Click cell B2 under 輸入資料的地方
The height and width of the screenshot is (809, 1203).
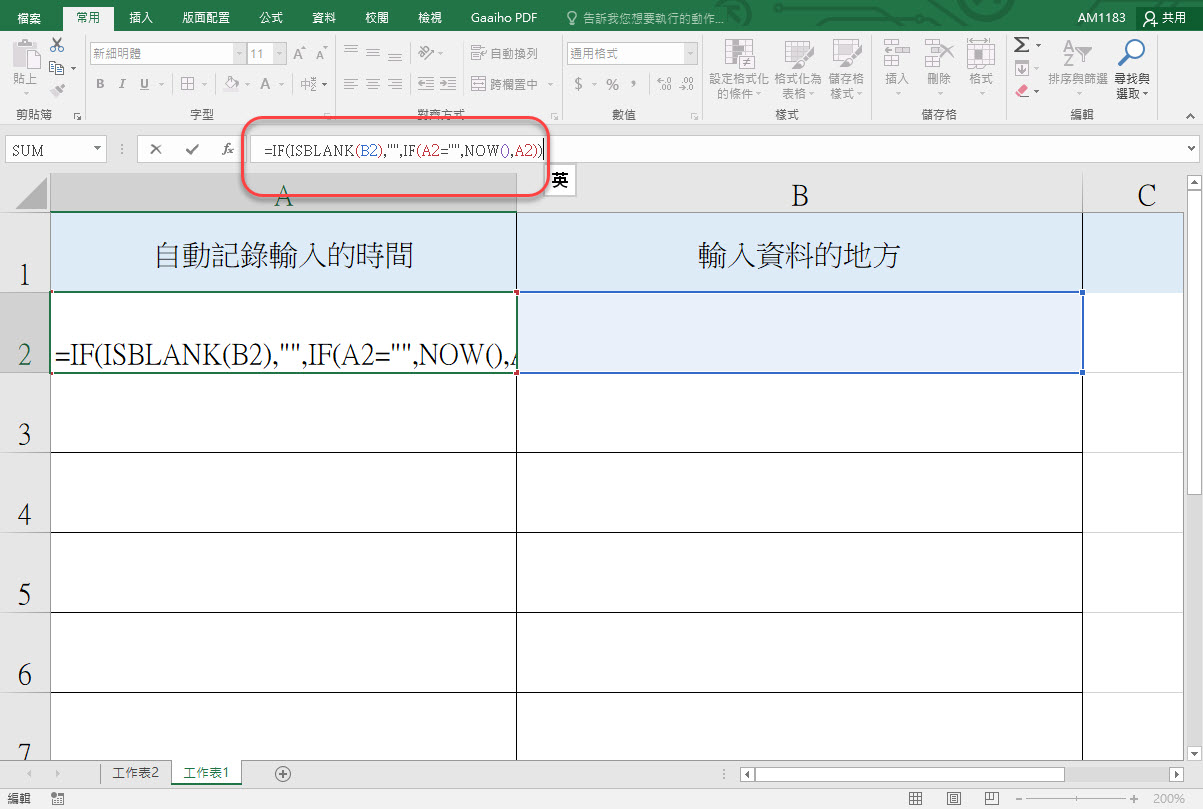tap(799, 333)
